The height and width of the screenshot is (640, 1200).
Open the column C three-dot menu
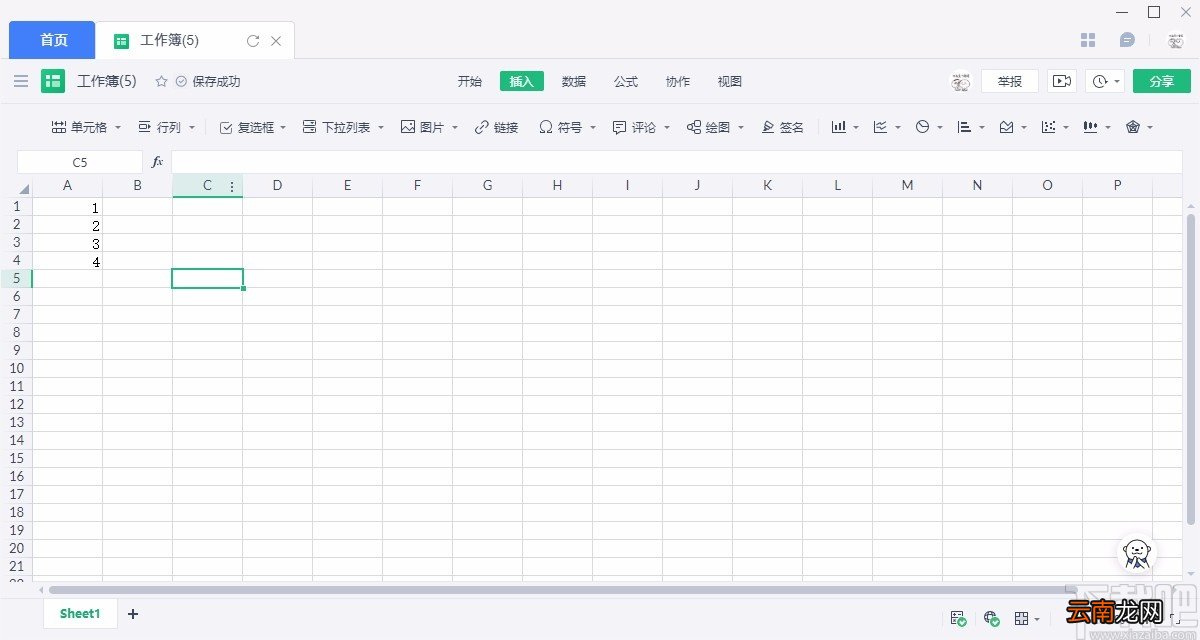tap(232, 186)
